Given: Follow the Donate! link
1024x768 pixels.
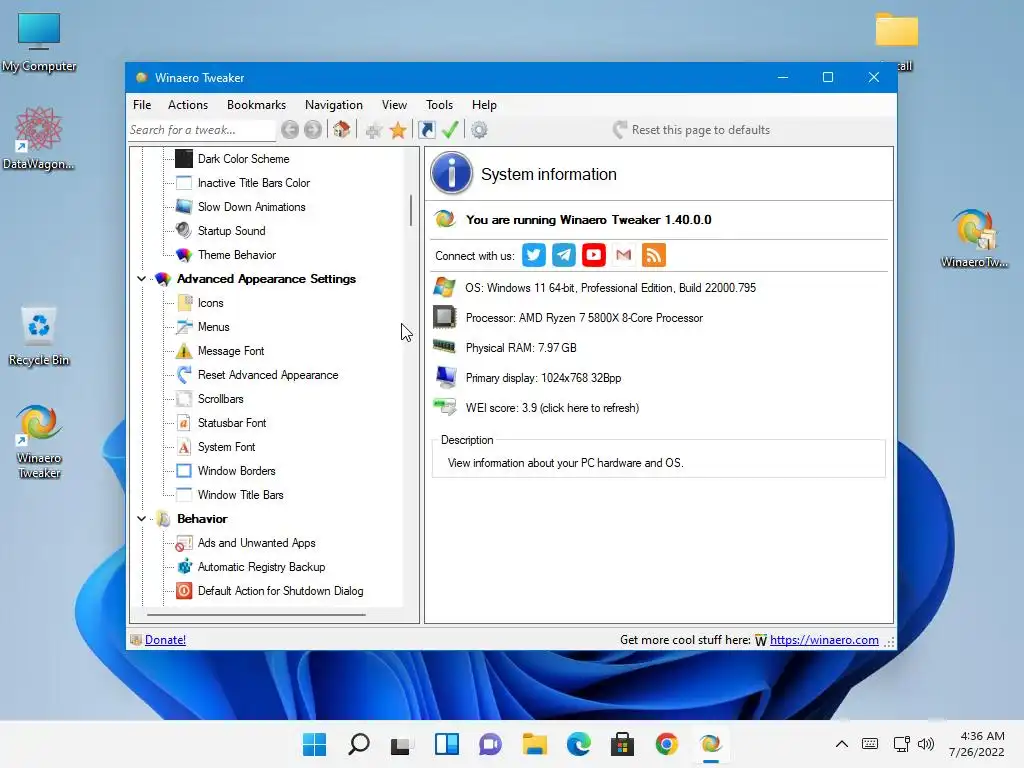Looking at the screenshot, I should [x=165, y=640].
